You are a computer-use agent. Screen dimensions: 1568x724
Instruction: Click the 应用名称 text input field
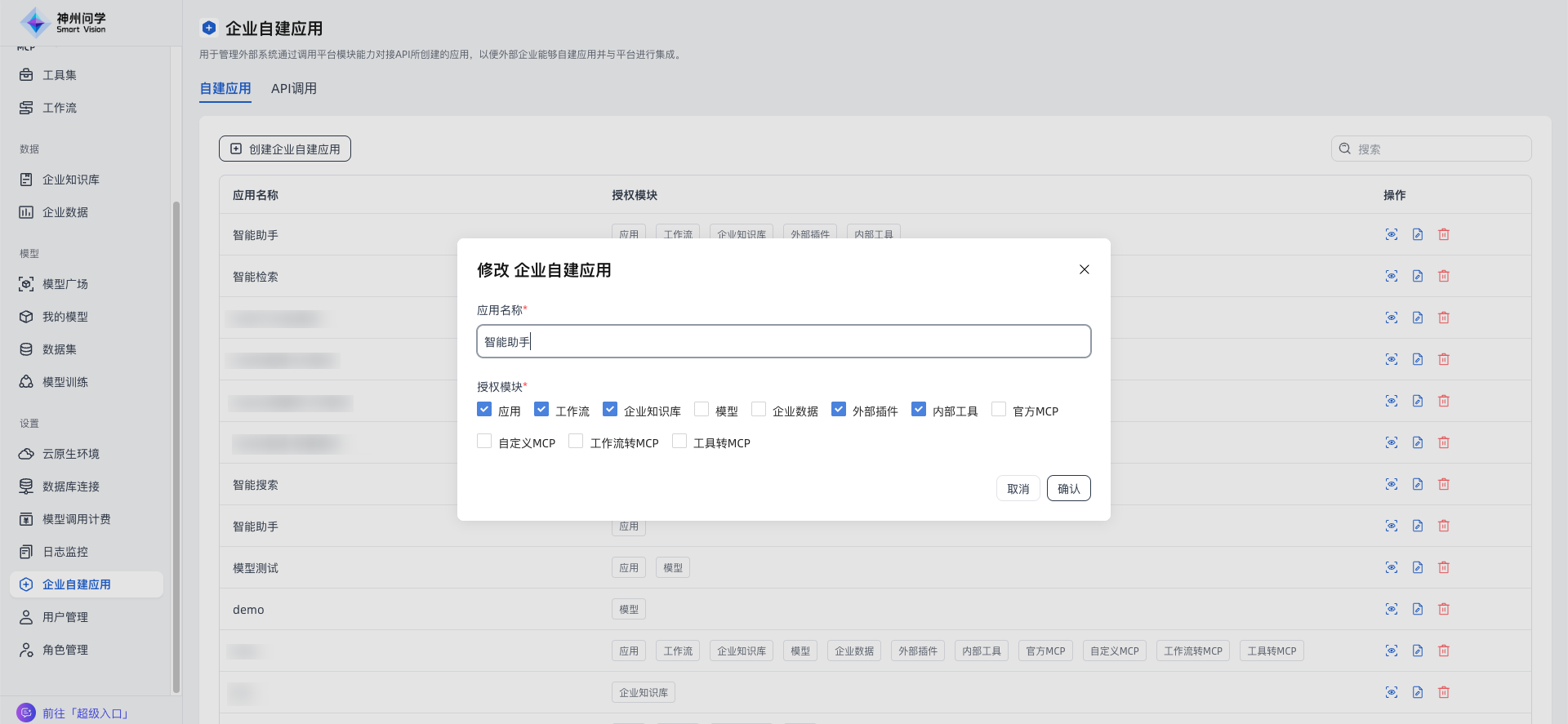point(783,341)
